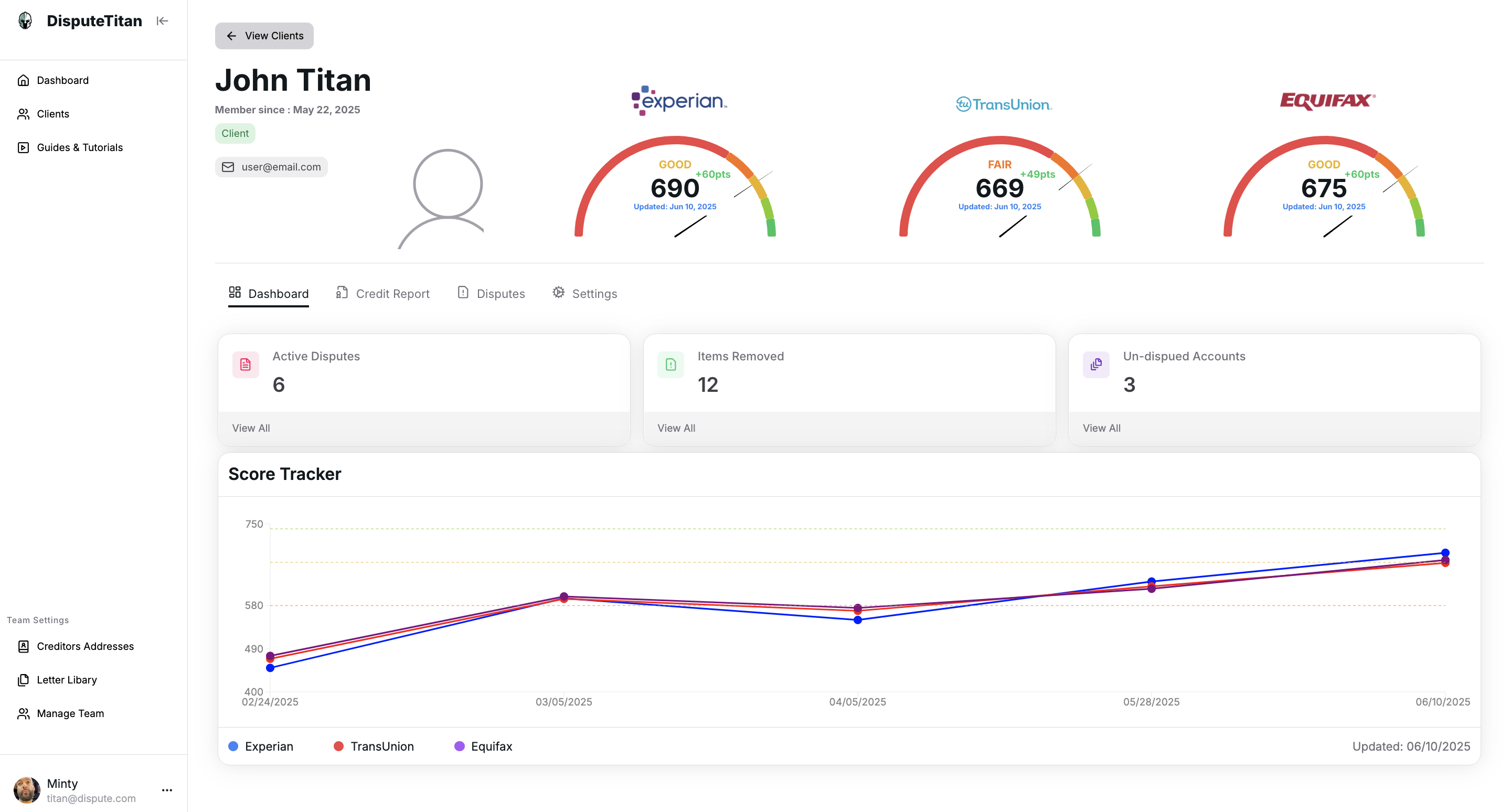Click the Member since May 22, 2025 text
Screen dimensions: 1511x812
(x=288, y=110)
